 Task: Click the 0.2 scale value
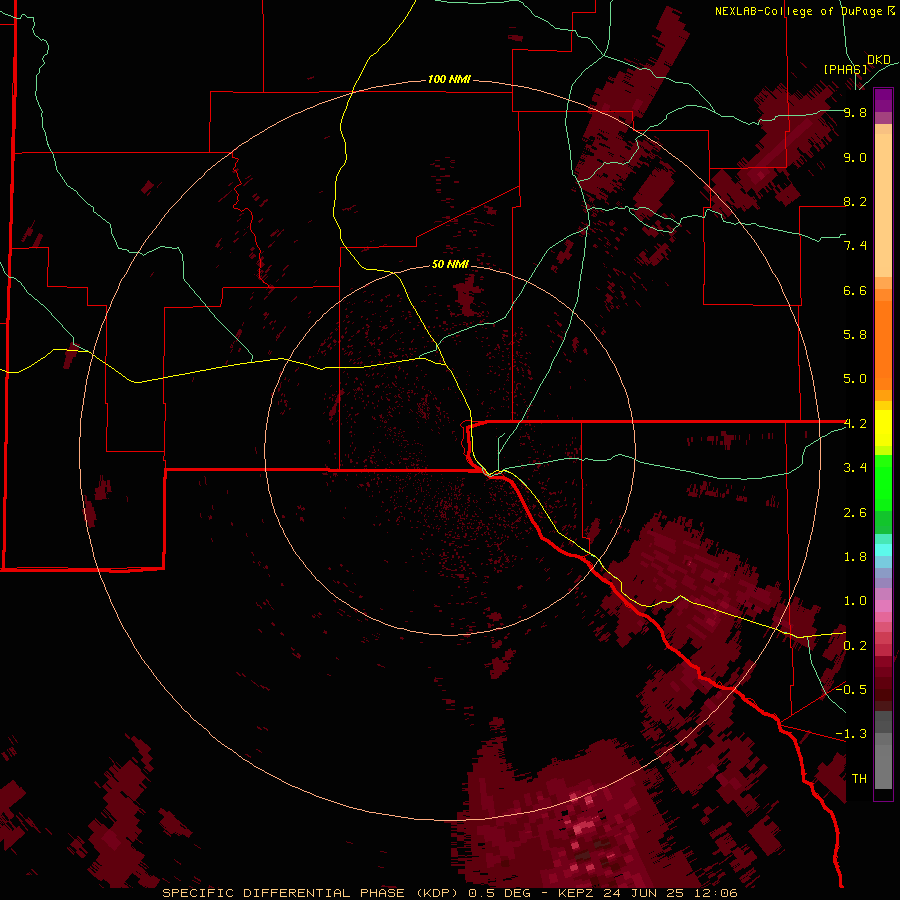click(855, 646)
